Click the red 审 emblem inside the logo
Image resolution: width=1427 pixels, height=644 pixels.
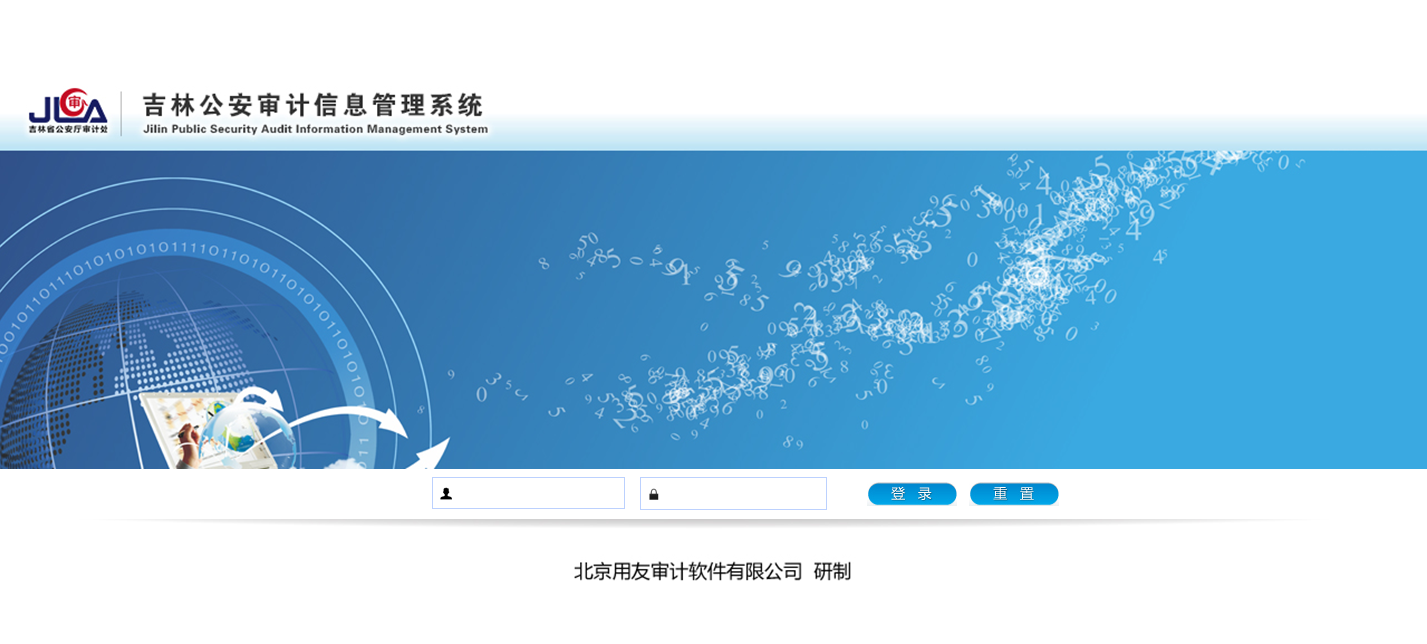point(73,102)
